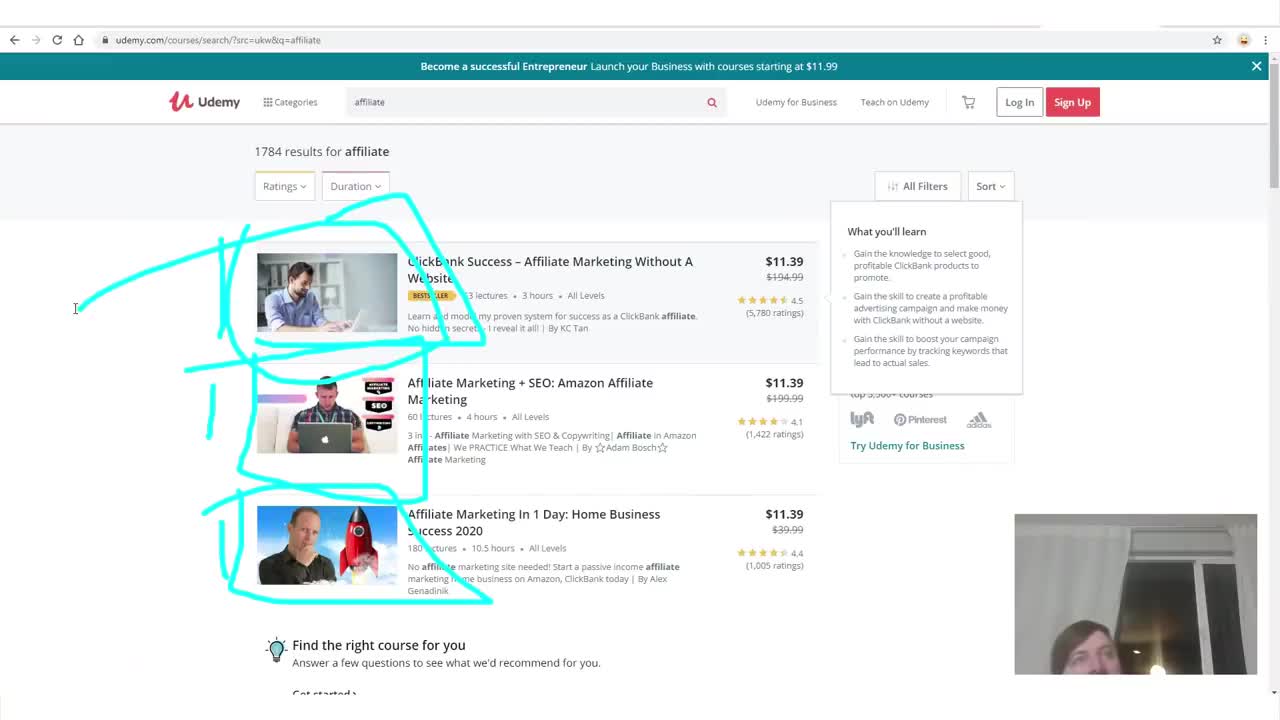Viewport: 1280px width, 720px height.
Task: Open the All Filters panel
Action: (917, 186)
